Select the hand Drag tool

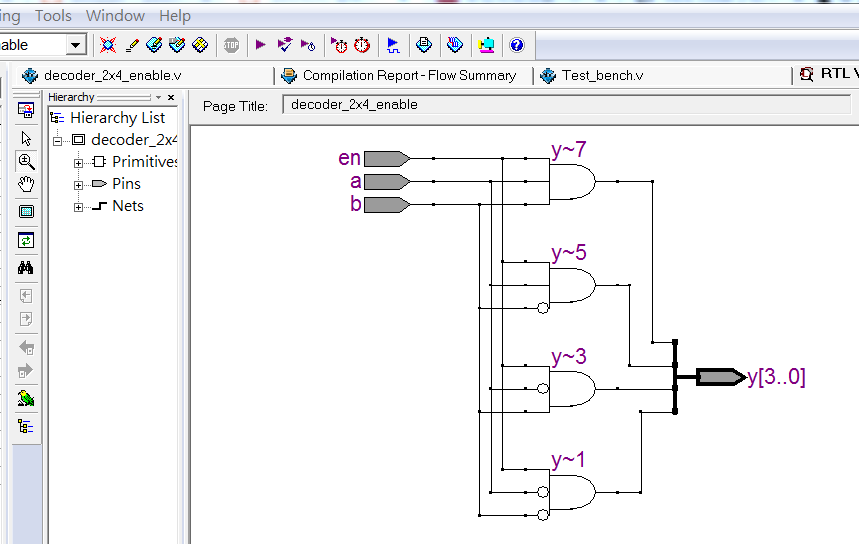26,184
